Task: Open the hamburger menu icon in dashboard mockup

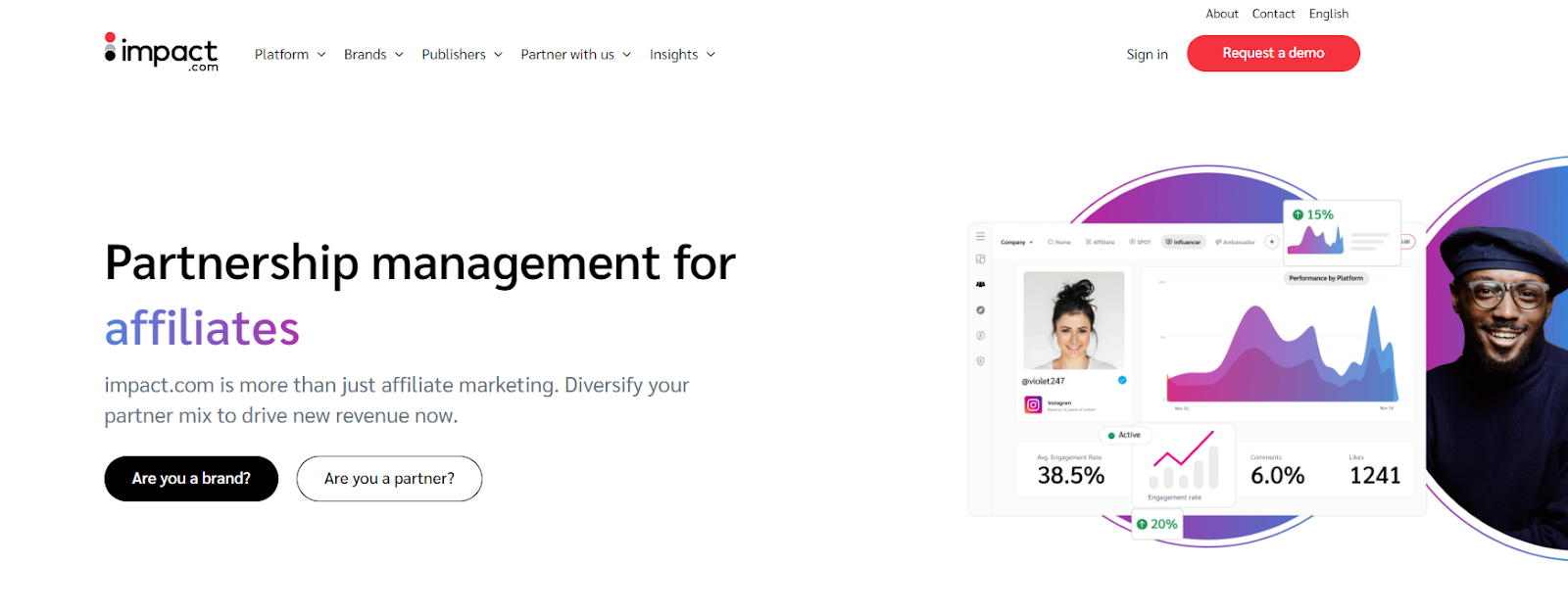Action: click(x=980, y=236)
